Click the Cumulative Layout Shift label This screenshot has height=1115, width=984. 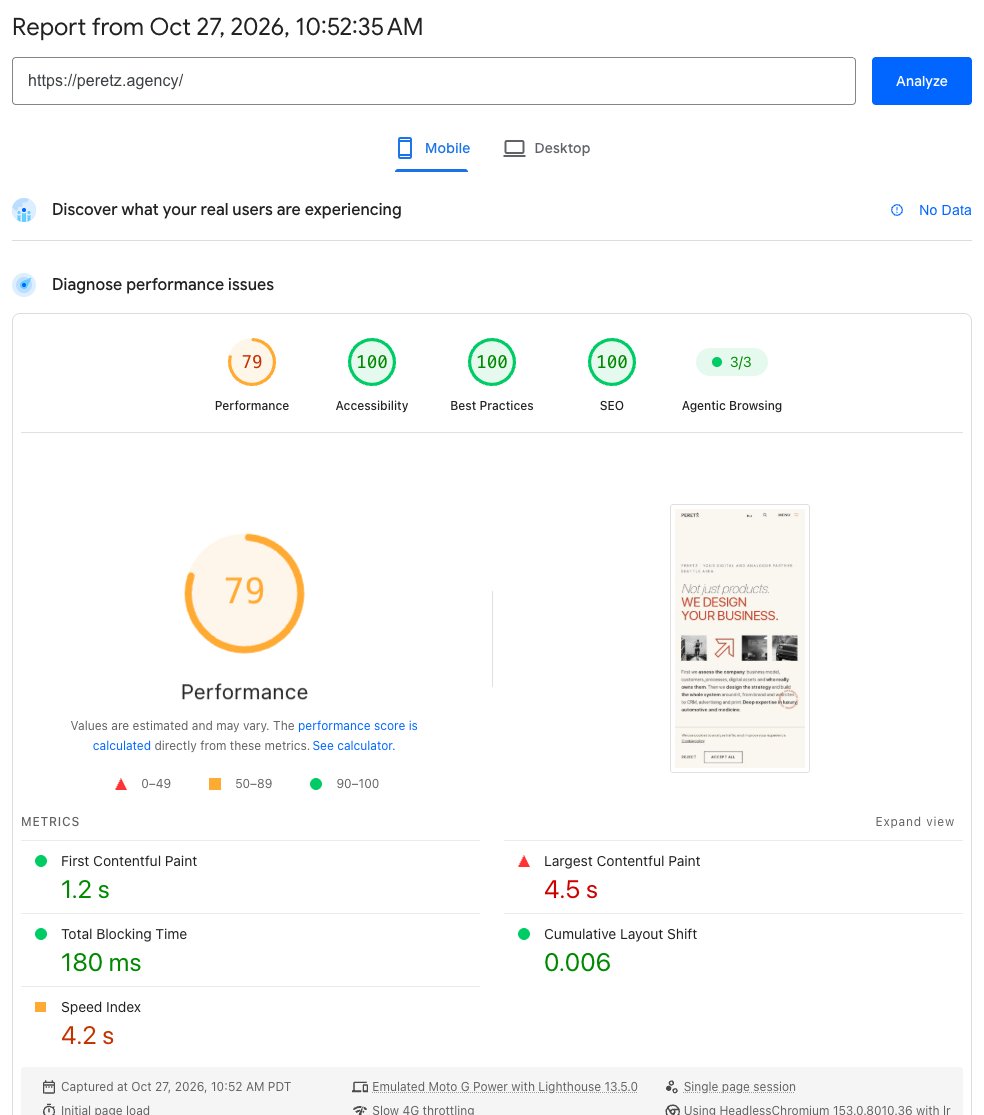(x=620, y=934)
